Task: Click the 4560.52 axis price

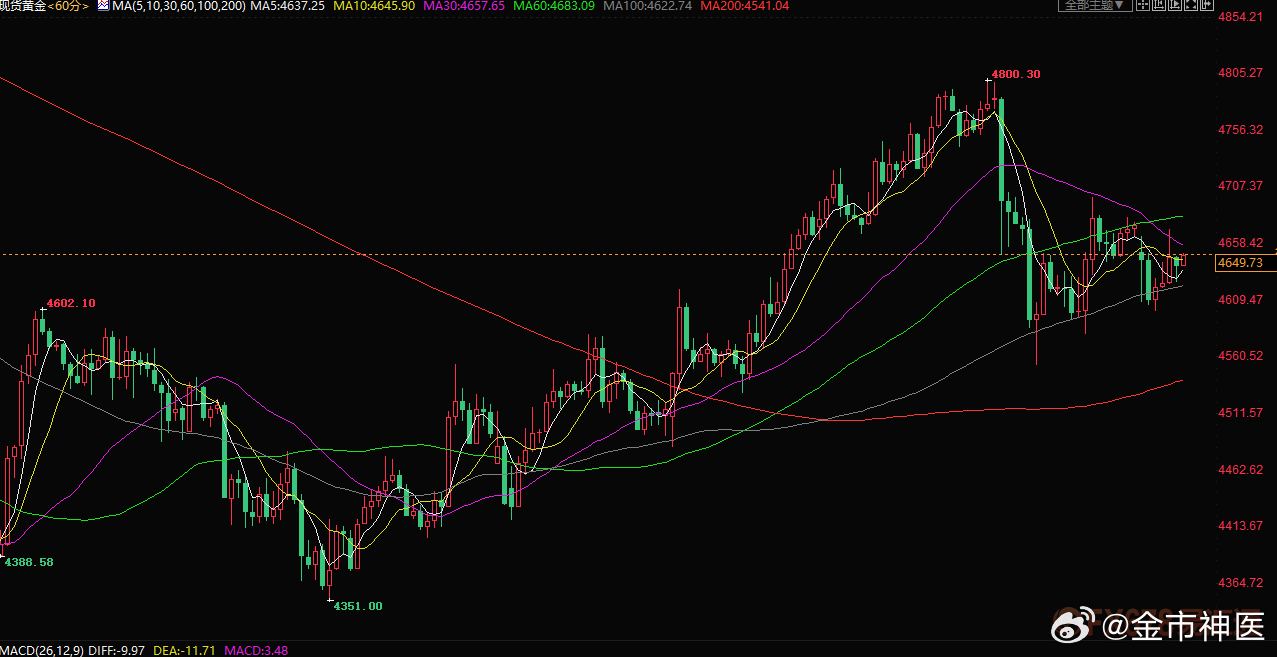Action: [x=1240, y=356]
